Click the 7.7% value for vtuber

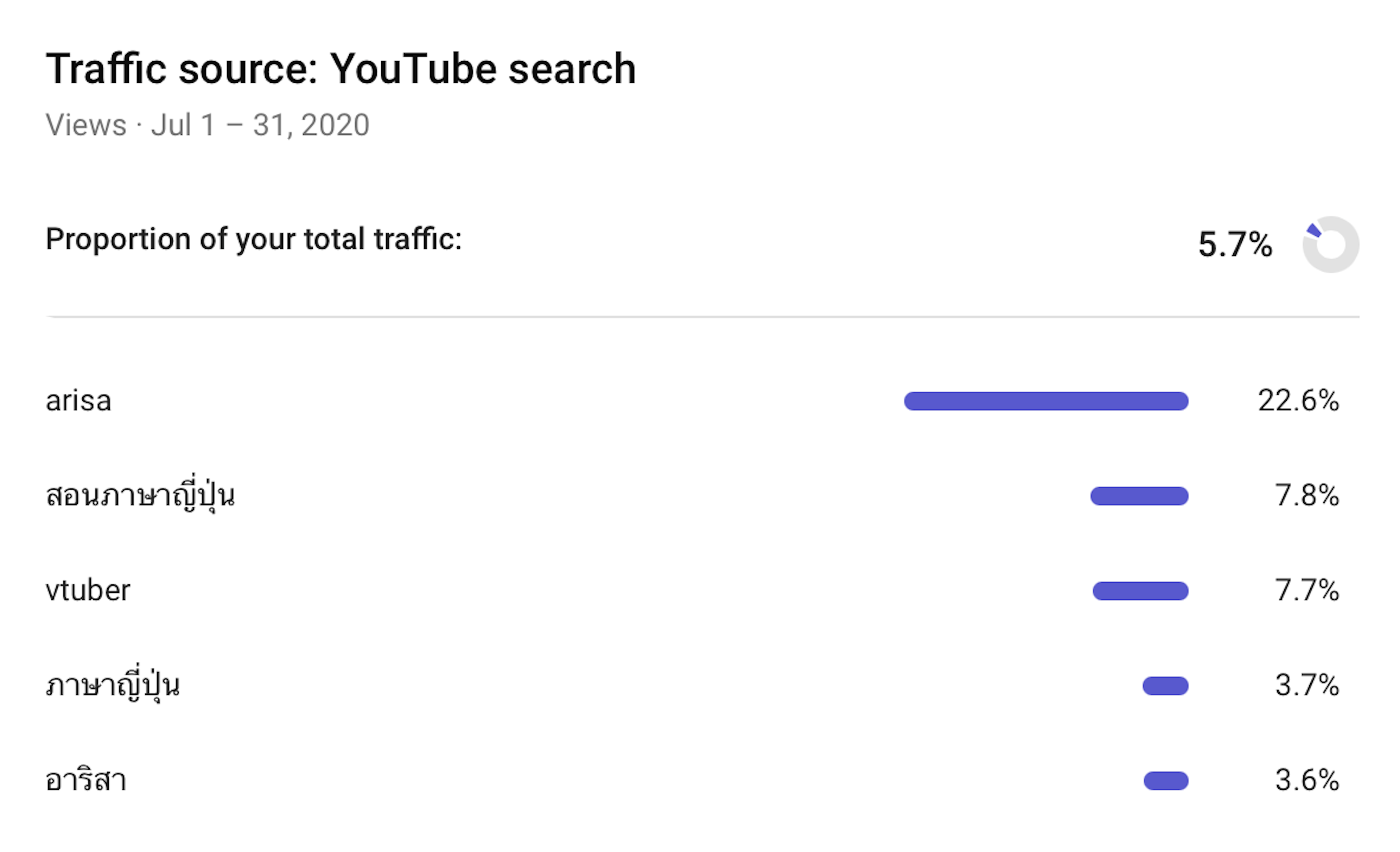coord(1307,591)
